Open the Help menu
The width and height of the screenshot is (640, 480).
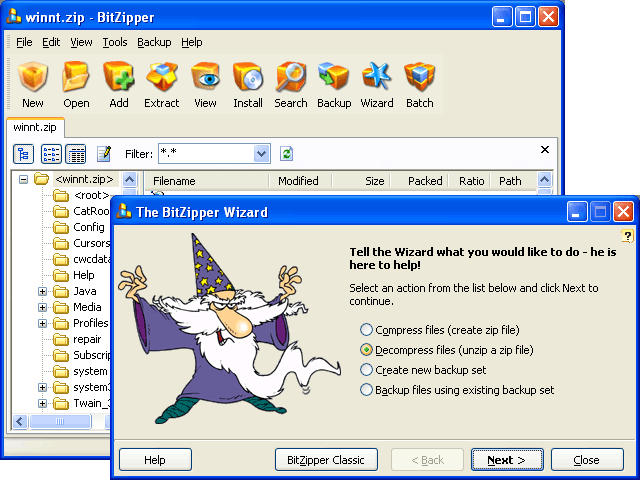point(192,42)
